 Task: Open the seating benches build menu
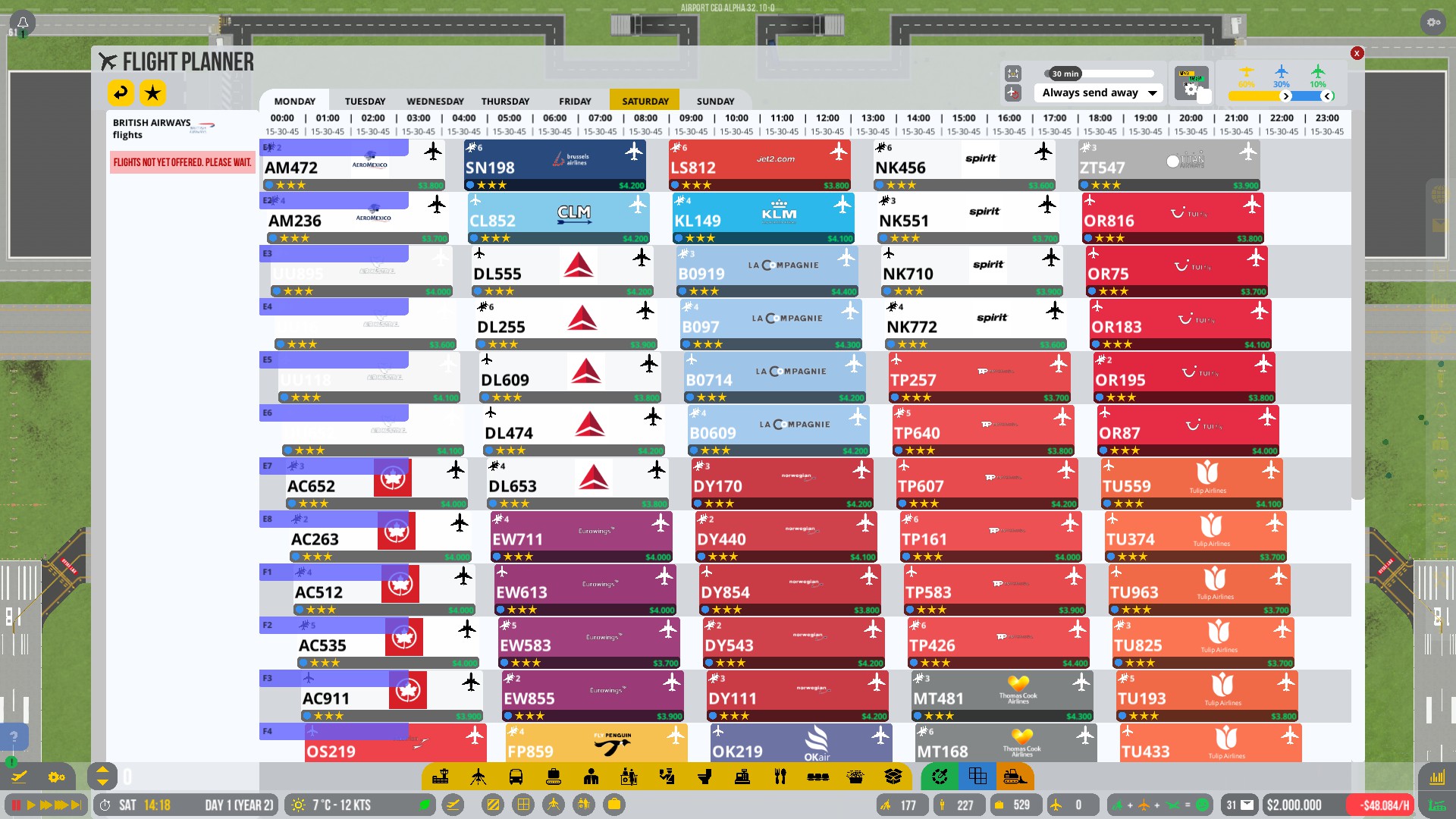tap(817, 777)
